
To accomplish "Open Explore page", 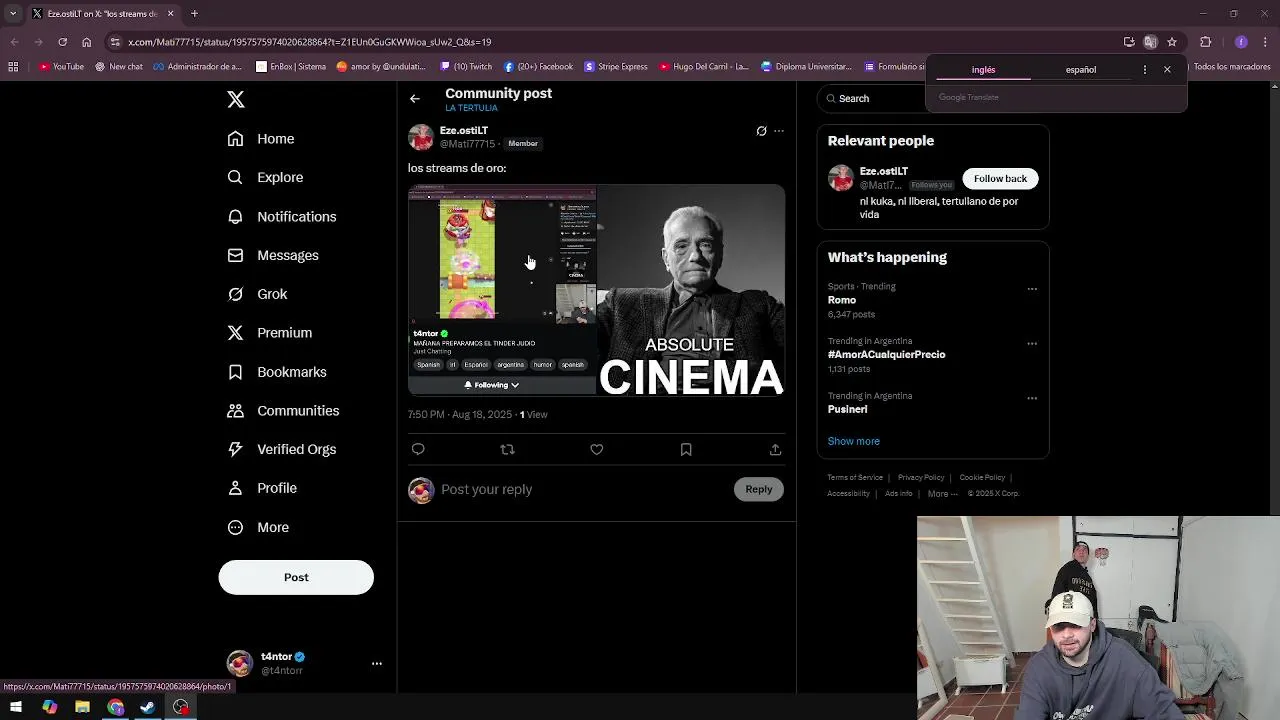I will point(265,177).
